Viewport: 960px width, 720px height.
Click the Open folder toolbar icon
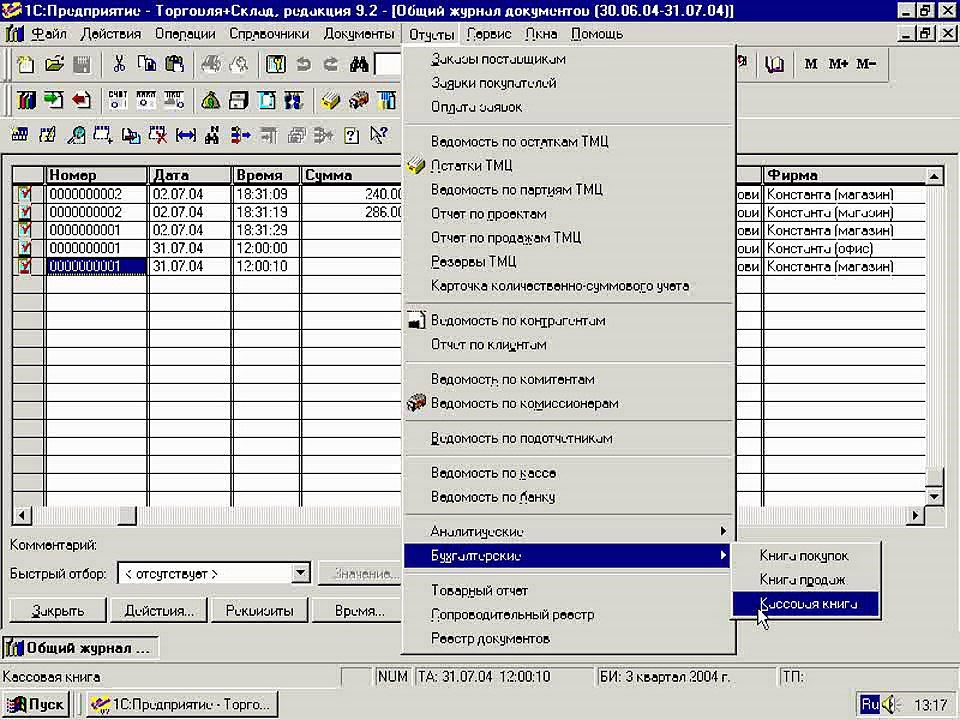54,64
